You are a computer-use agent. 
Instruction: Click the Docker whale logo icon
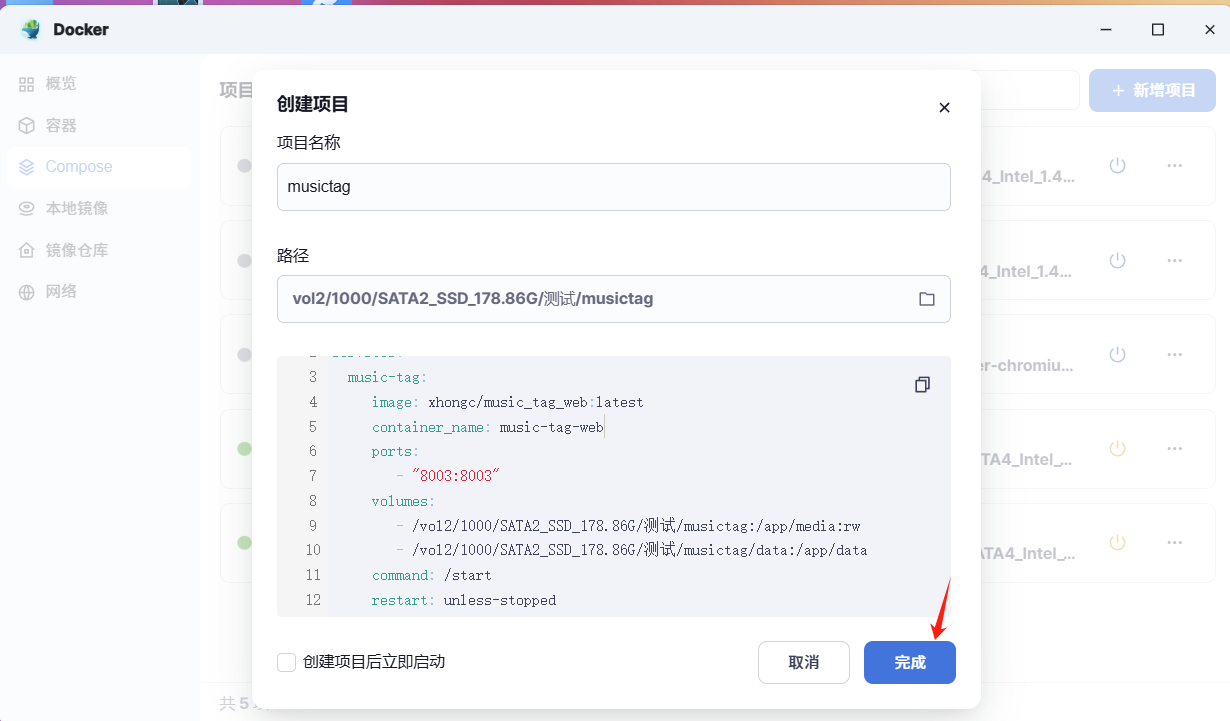click(x=31, y=30)
